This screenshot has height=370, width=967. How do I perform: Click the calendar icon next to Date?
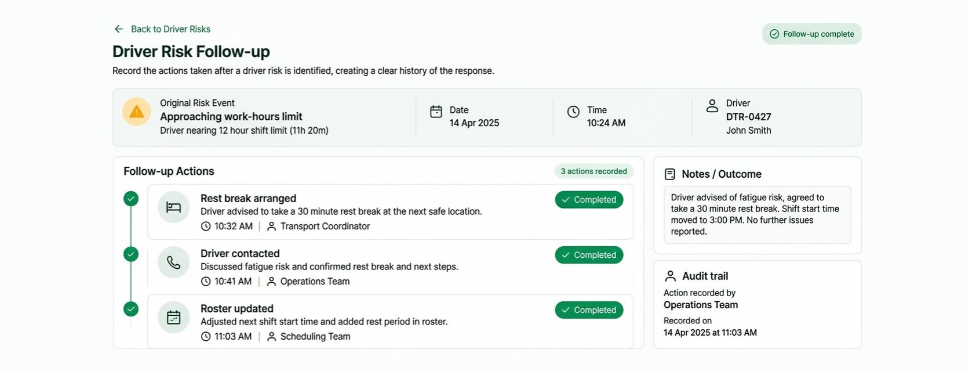coord(436,112)
